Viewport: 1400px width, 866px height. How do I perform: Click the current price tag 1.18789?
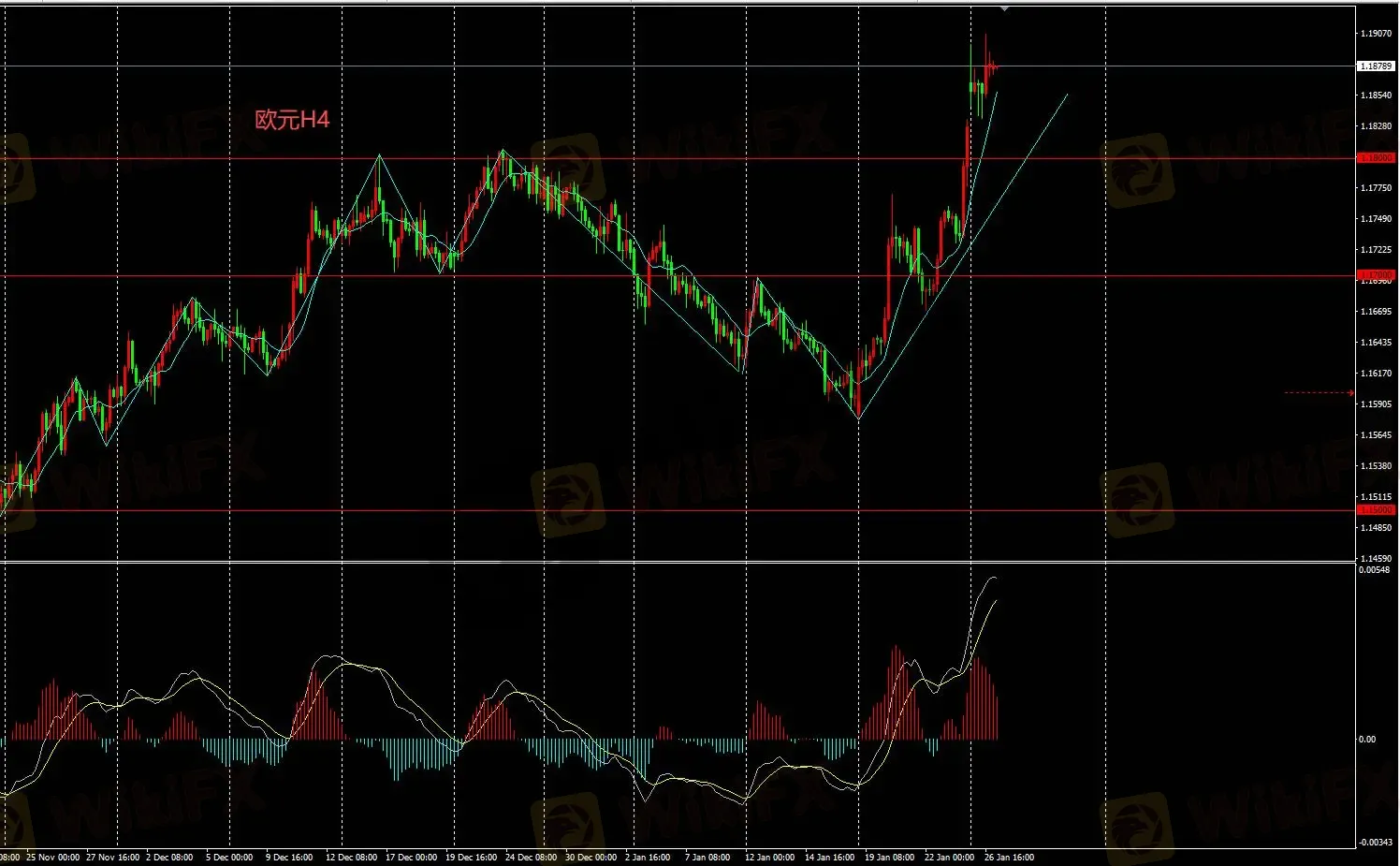1376,66
